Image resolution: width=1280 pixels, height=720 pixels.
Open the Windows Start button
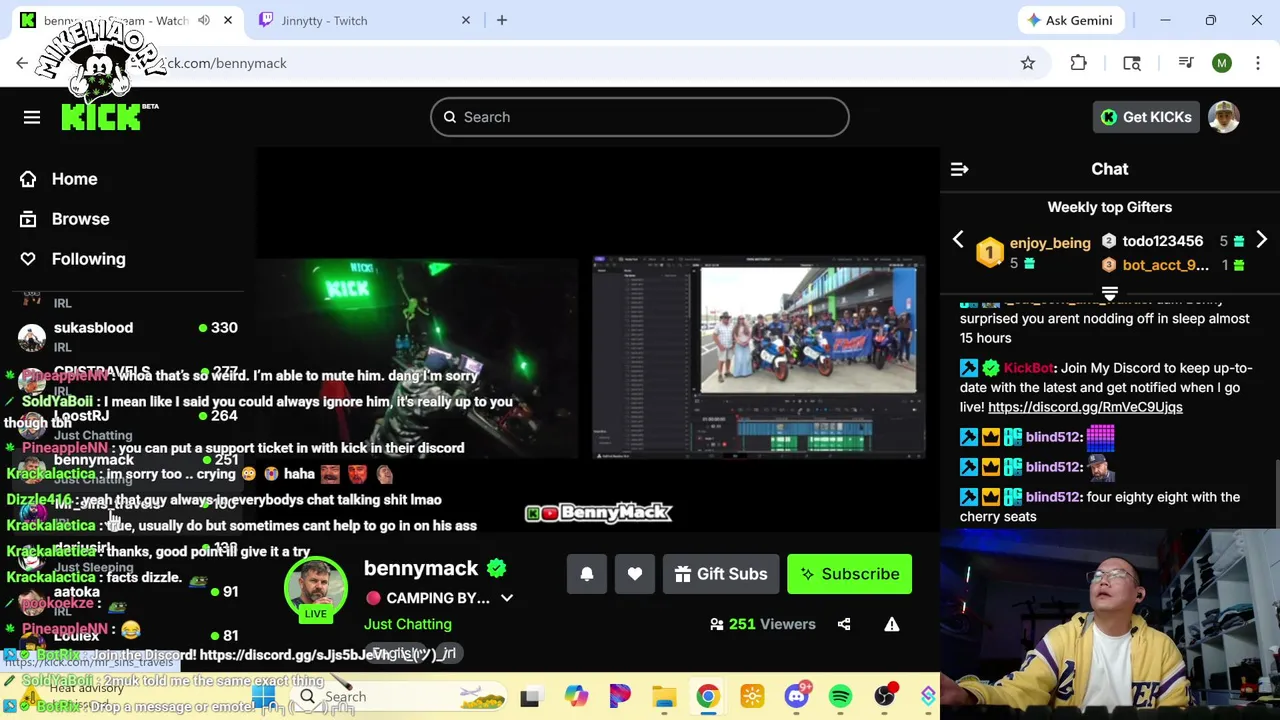[264, 696]
